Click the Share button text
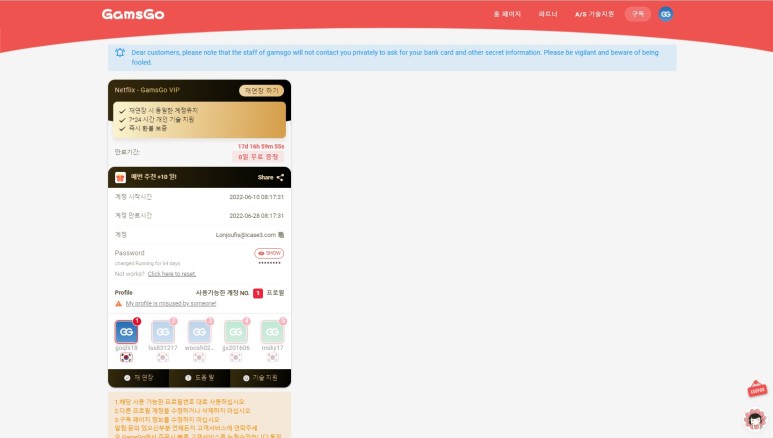Image resolution: width=773 pixels, height=438 pixels. click(265, 178)
